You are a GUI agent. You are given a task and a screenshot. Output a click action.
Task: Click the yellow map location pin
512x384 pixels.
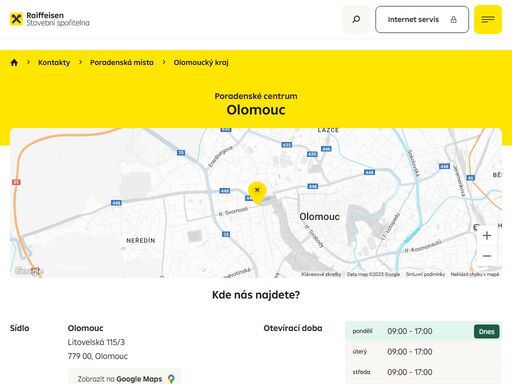[257, 192]
